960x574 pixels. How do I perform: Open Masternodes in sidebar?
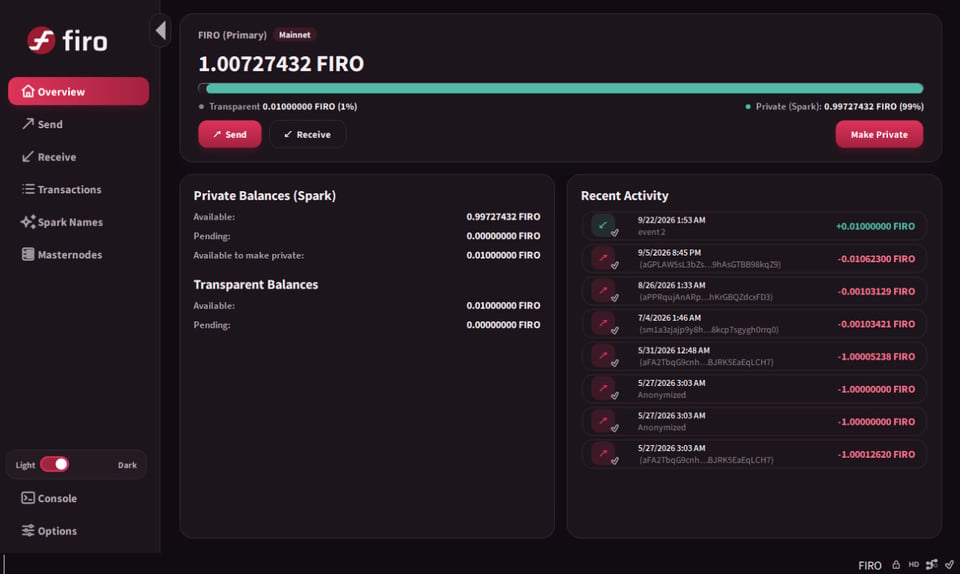pos(78,255)
